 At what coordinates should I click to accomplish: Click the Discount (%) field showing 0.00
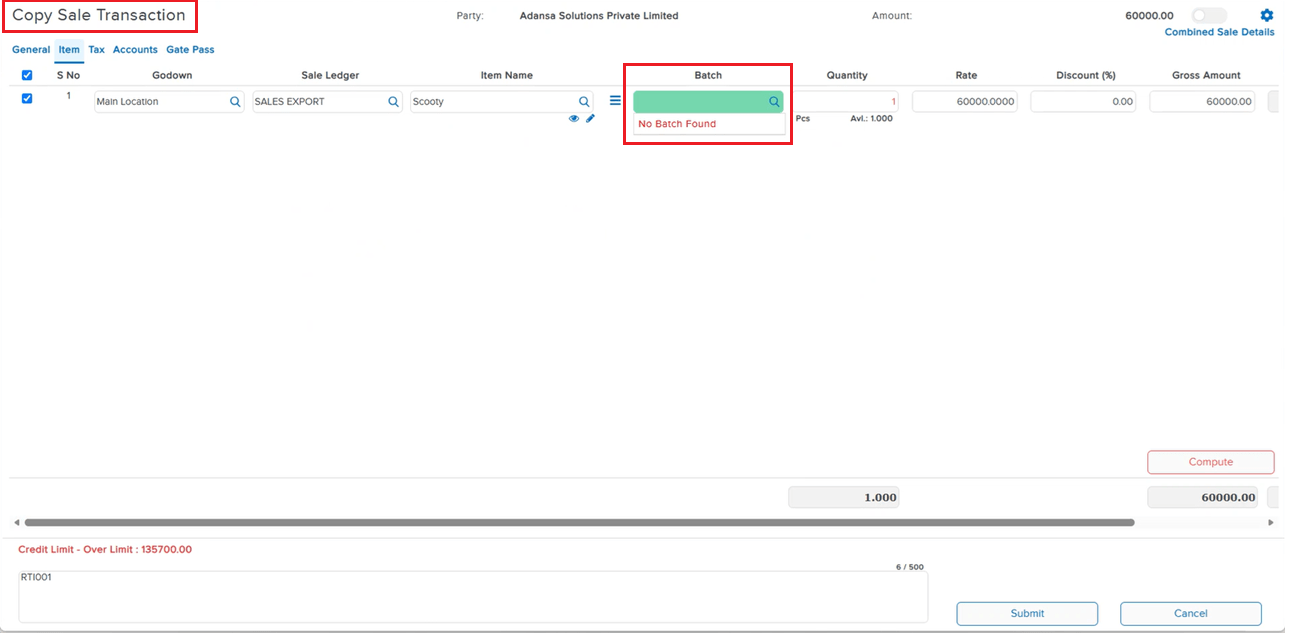point(1083,101)
